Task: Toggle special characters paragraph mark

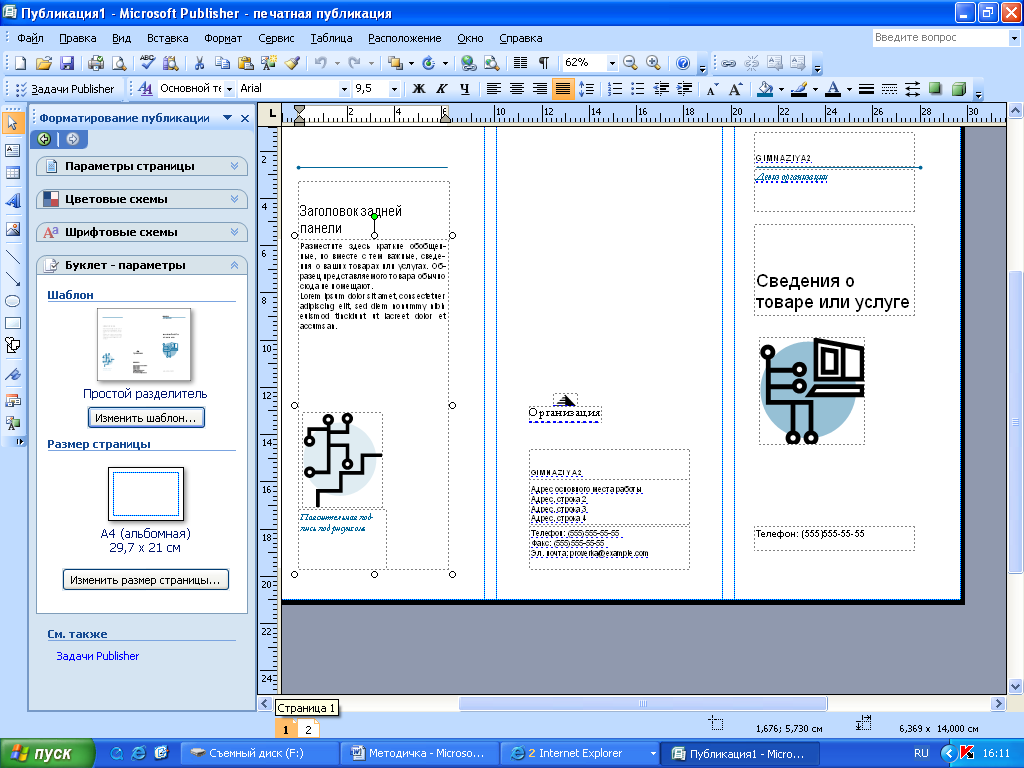Action: click(543, 63)
